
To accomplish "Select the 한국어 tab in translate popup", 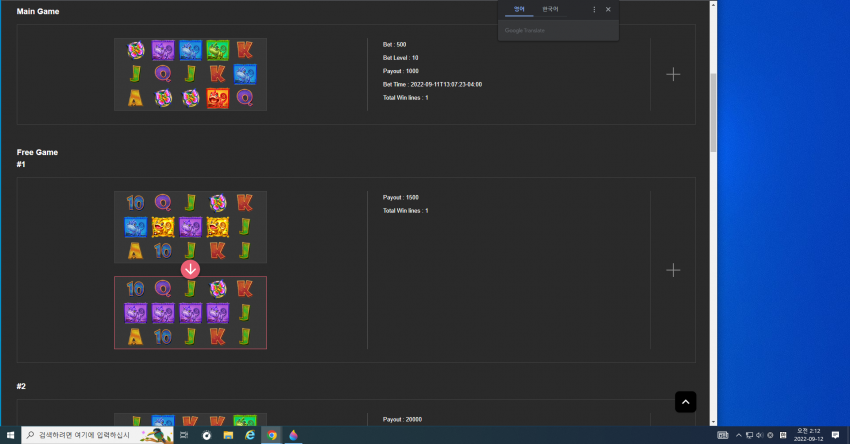I will pos(550,9).
